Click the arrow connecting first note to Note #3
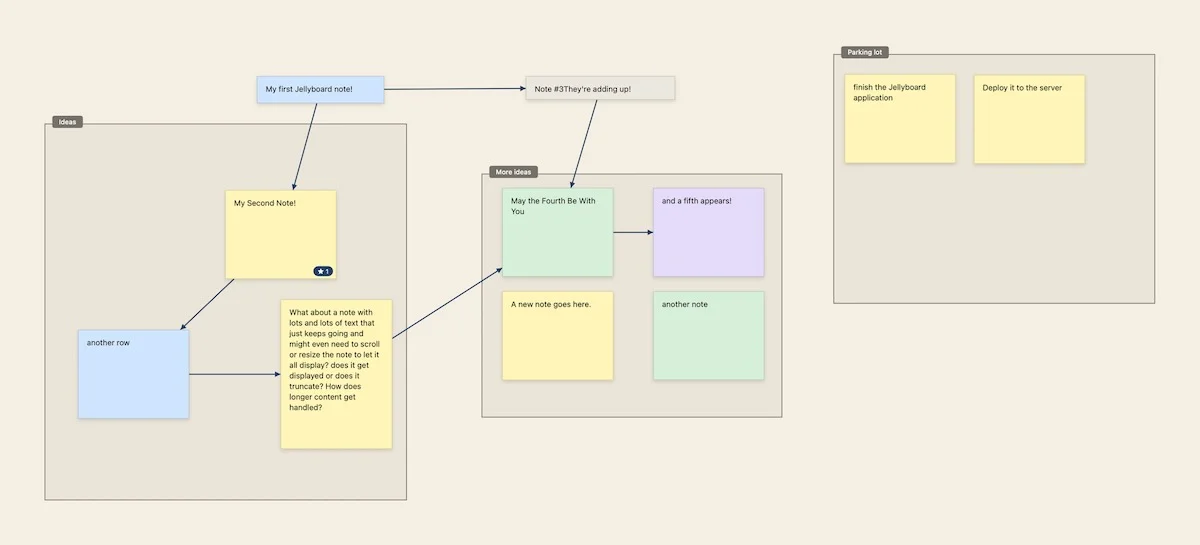Image resolution: width=1200 pixels, height=545 pixels. 455,90
